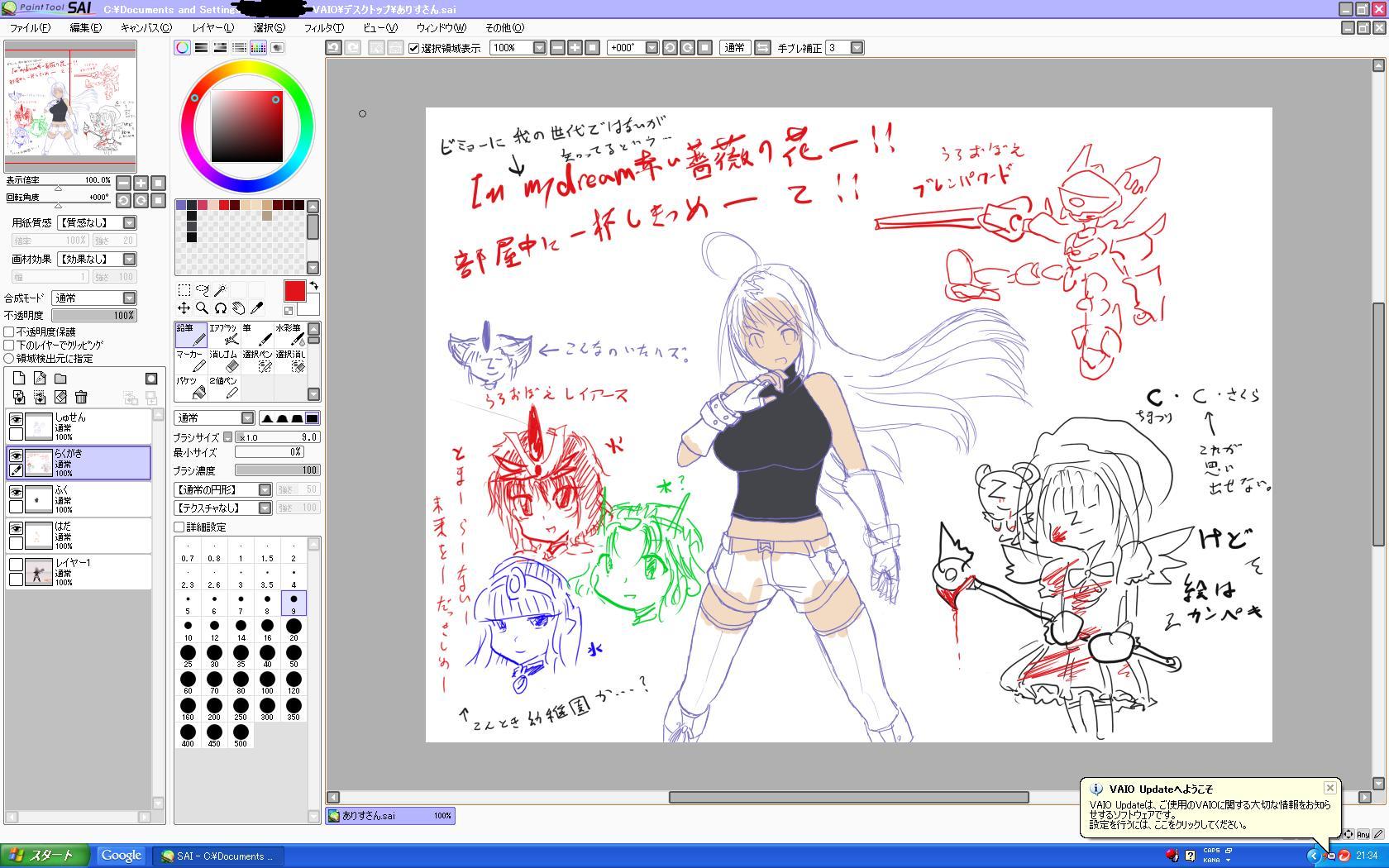This screenshot has height=868, width=1389.
Task: Pick the hand pan tool
Action: click(239, 308)
